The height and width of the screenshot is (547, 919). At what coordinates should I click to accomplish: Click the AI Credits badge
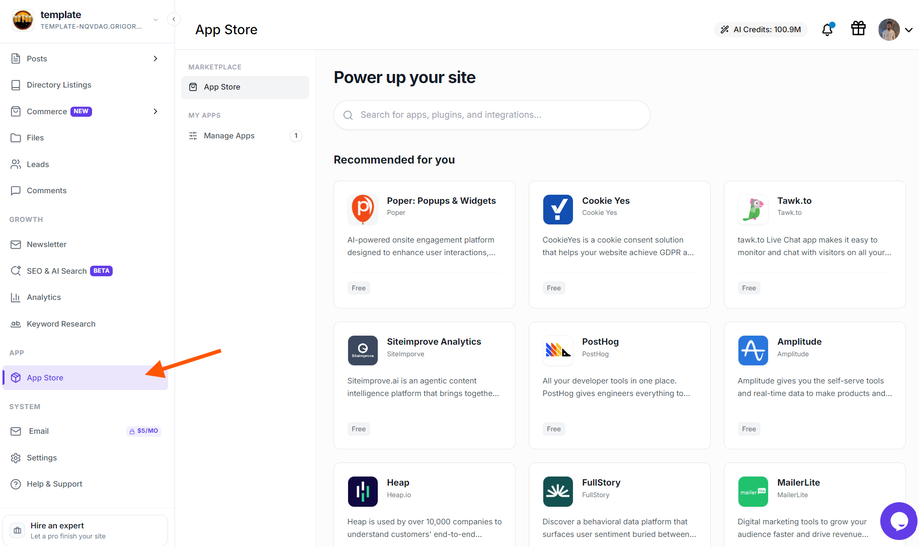(x=760, y=29)
